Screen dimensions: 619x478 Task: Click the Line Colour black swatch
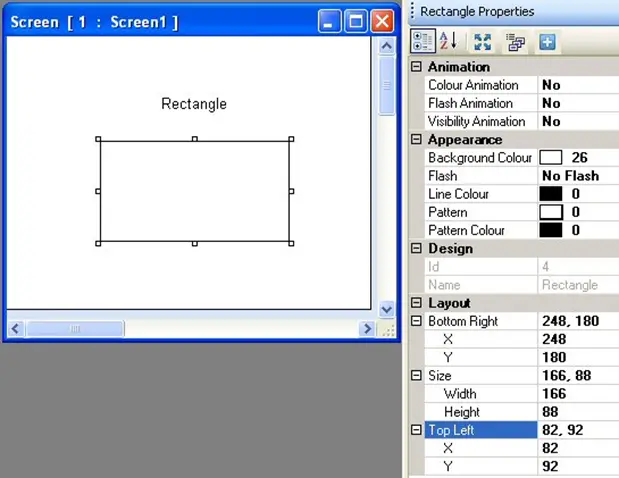point(551,194)
